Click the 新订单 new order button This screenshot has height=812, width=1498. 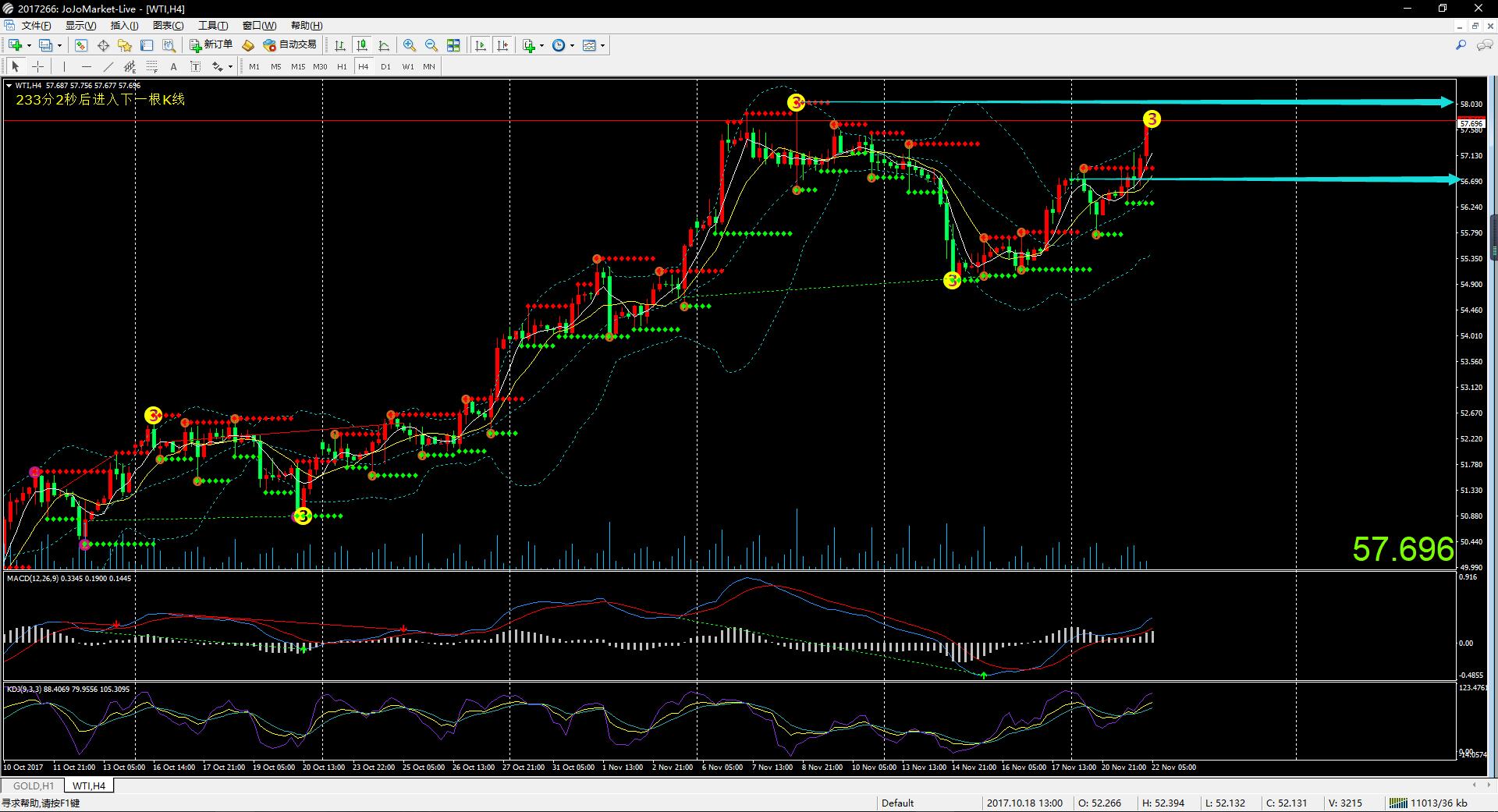pyautogui.click(x=211, y=45)
